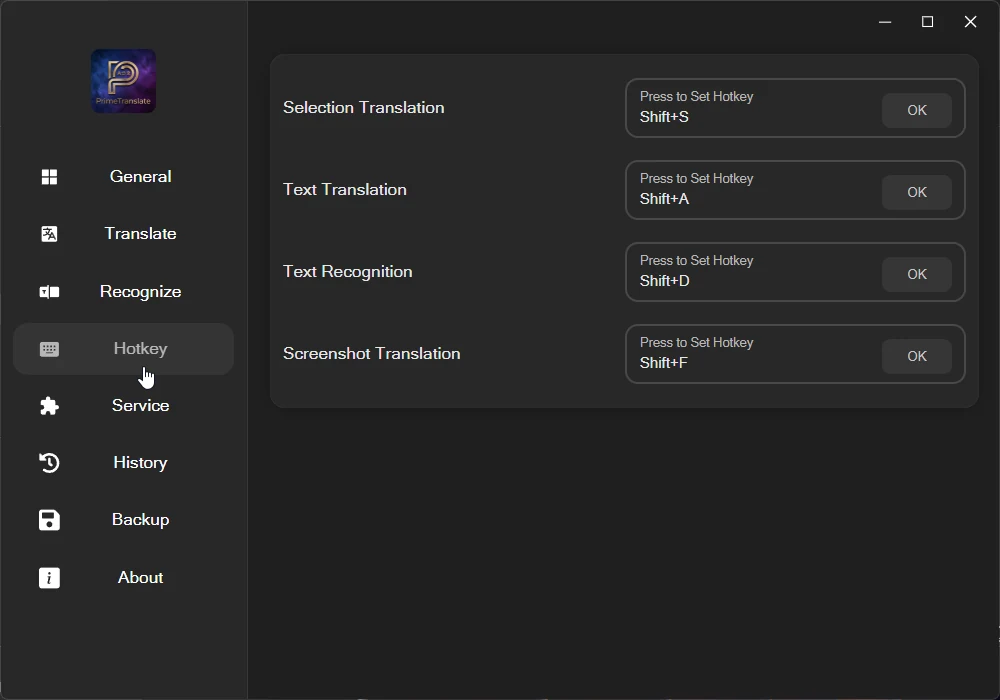Image resolution: width=1000 pixels, height=700 pixels.
Task: Minimize the settings window
Action: point(885,22)
